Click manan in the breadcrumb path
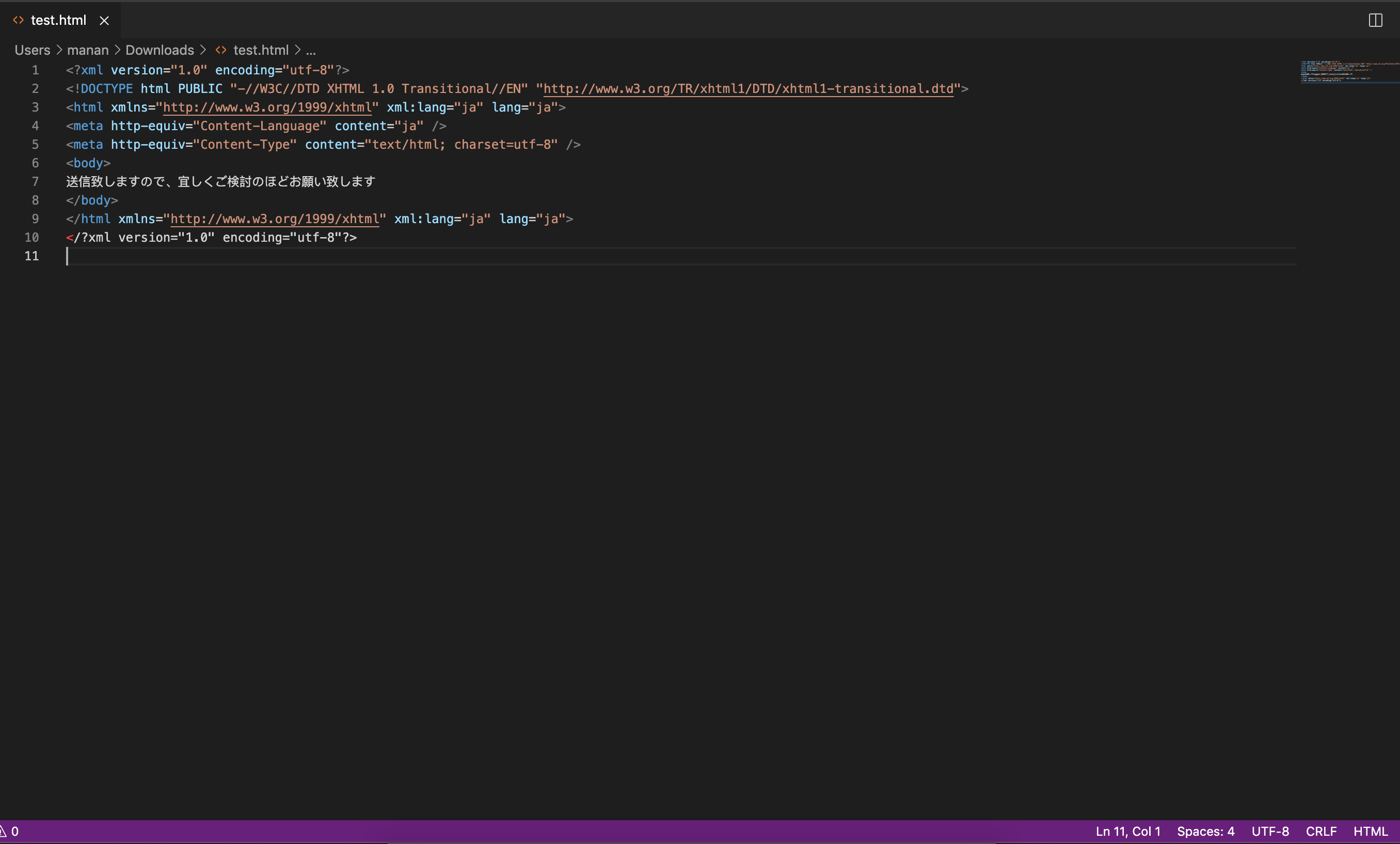Image resolution: width=1400 pixels, height=844 pixels. pyautogui.click(x=88, y=50)
